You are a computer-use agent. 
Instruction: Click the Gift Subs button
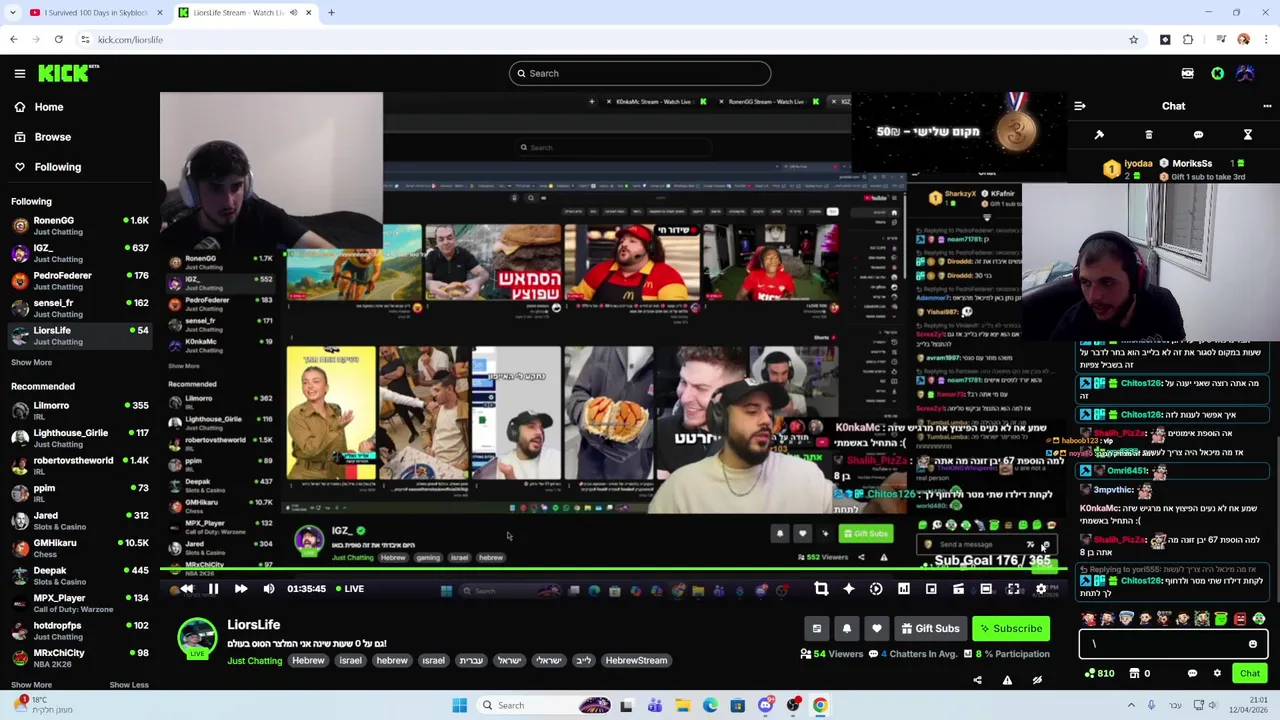(x=930, y=629)
